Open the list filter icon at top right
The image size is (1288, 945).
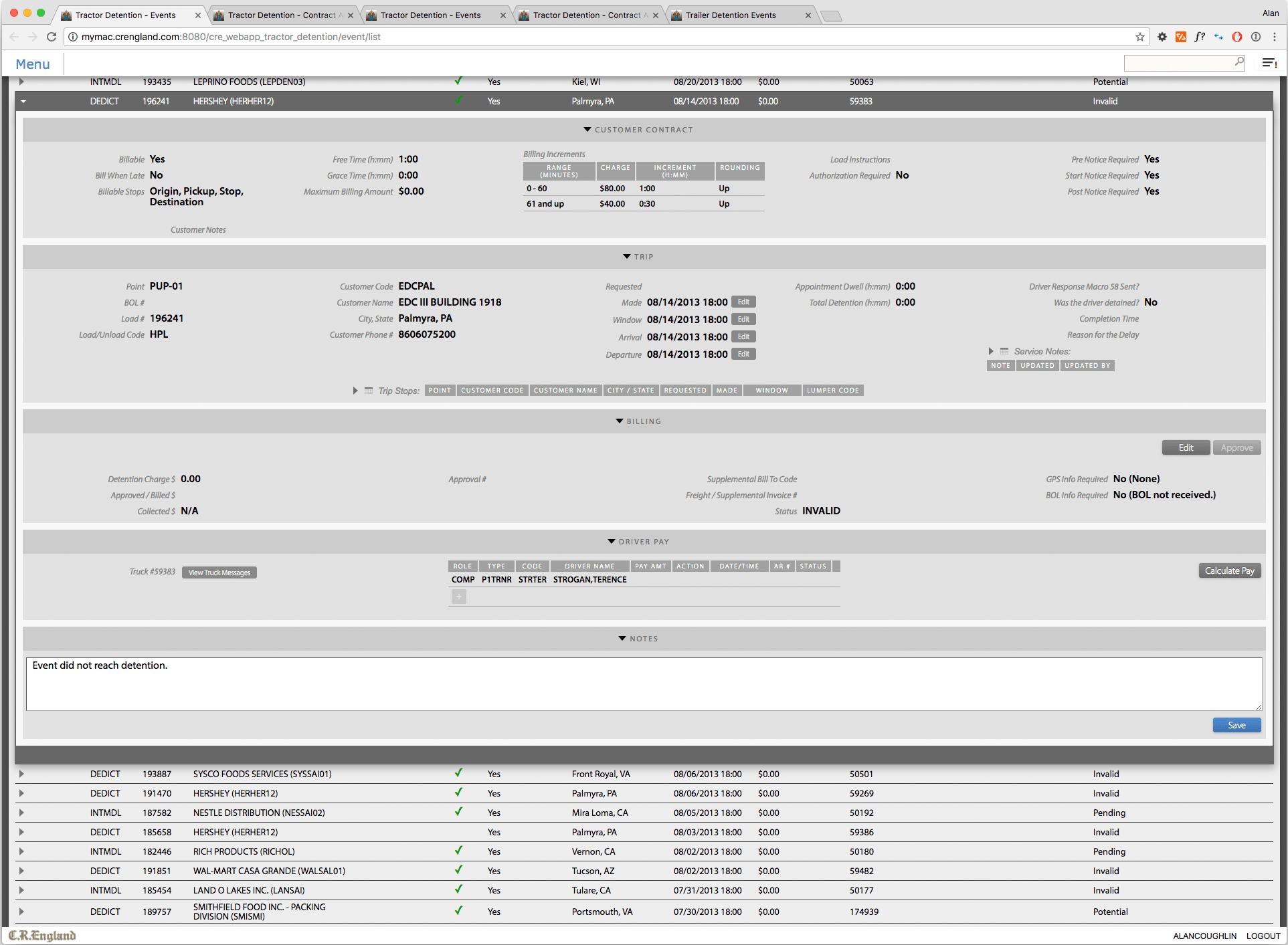click(x=1269, y=63)
